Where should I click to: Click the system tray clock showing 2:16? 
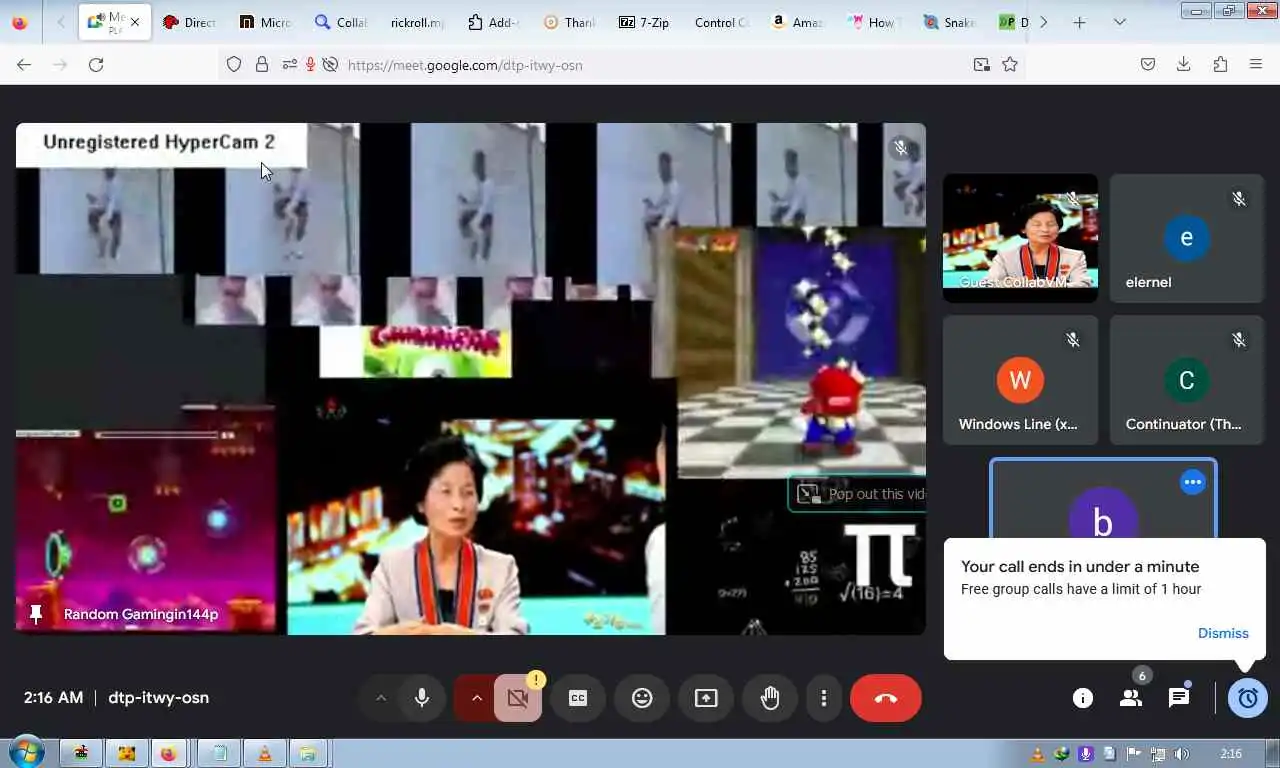pyautogui.click(x=1231, y=754)
